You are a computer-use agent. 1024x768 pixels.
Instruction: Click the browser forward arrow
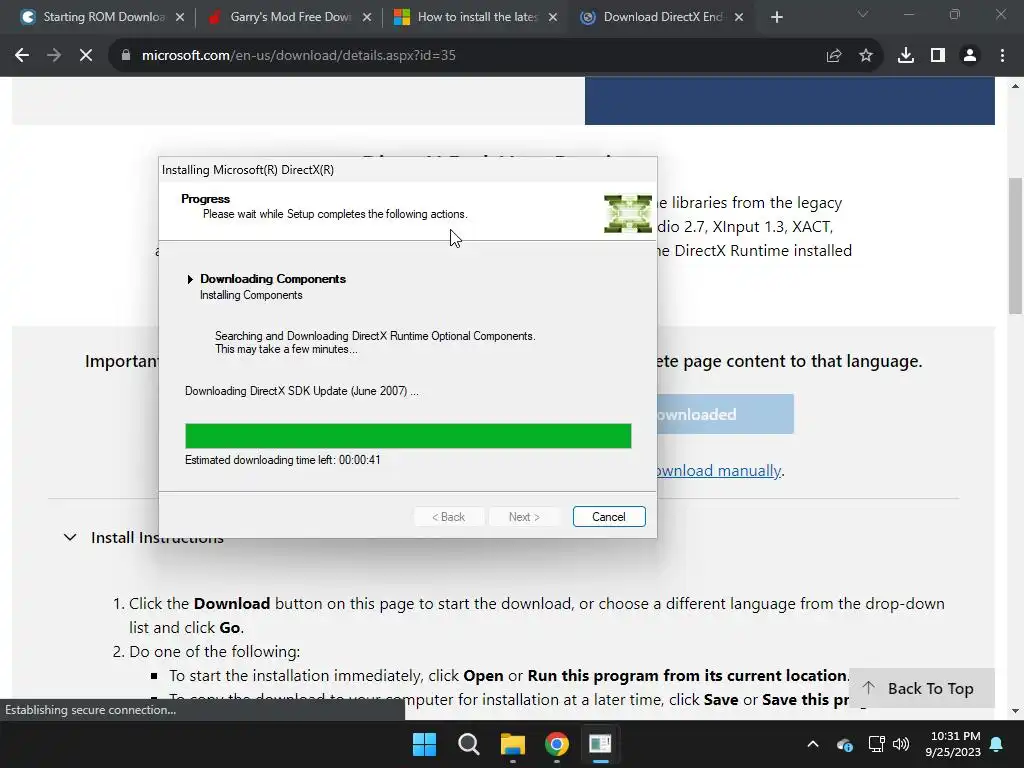point(54,56)
